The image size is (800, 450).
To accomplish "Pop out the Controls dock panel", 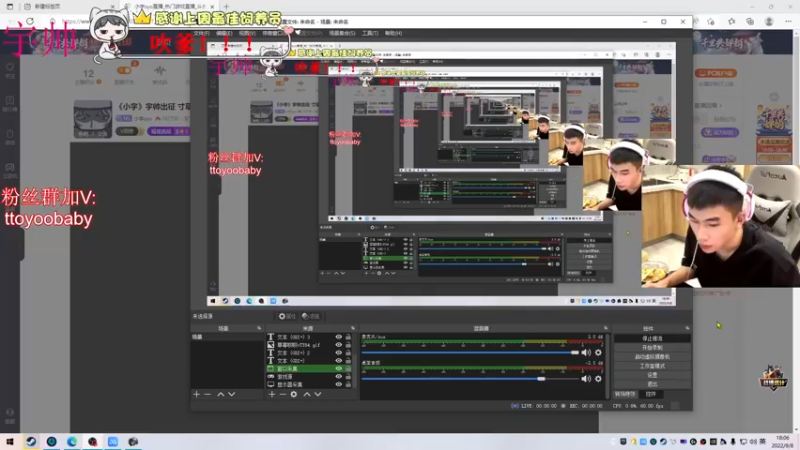I will pos(687,328).
